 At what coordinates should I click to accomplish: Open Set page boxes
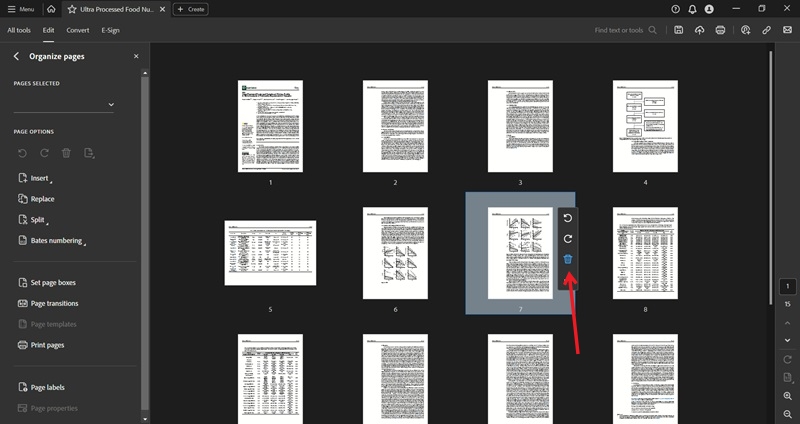coord(47,283)
